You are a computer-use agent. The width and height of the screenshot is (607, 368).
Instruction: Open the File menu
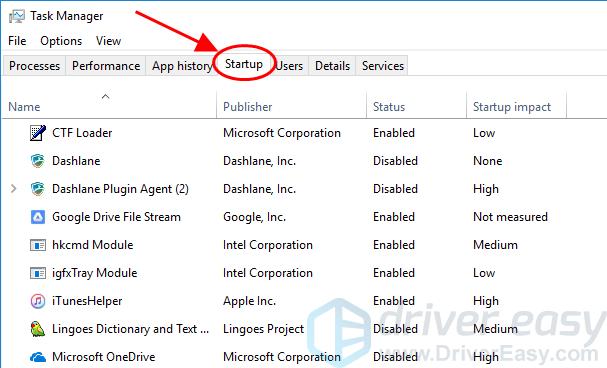(17, 41)
